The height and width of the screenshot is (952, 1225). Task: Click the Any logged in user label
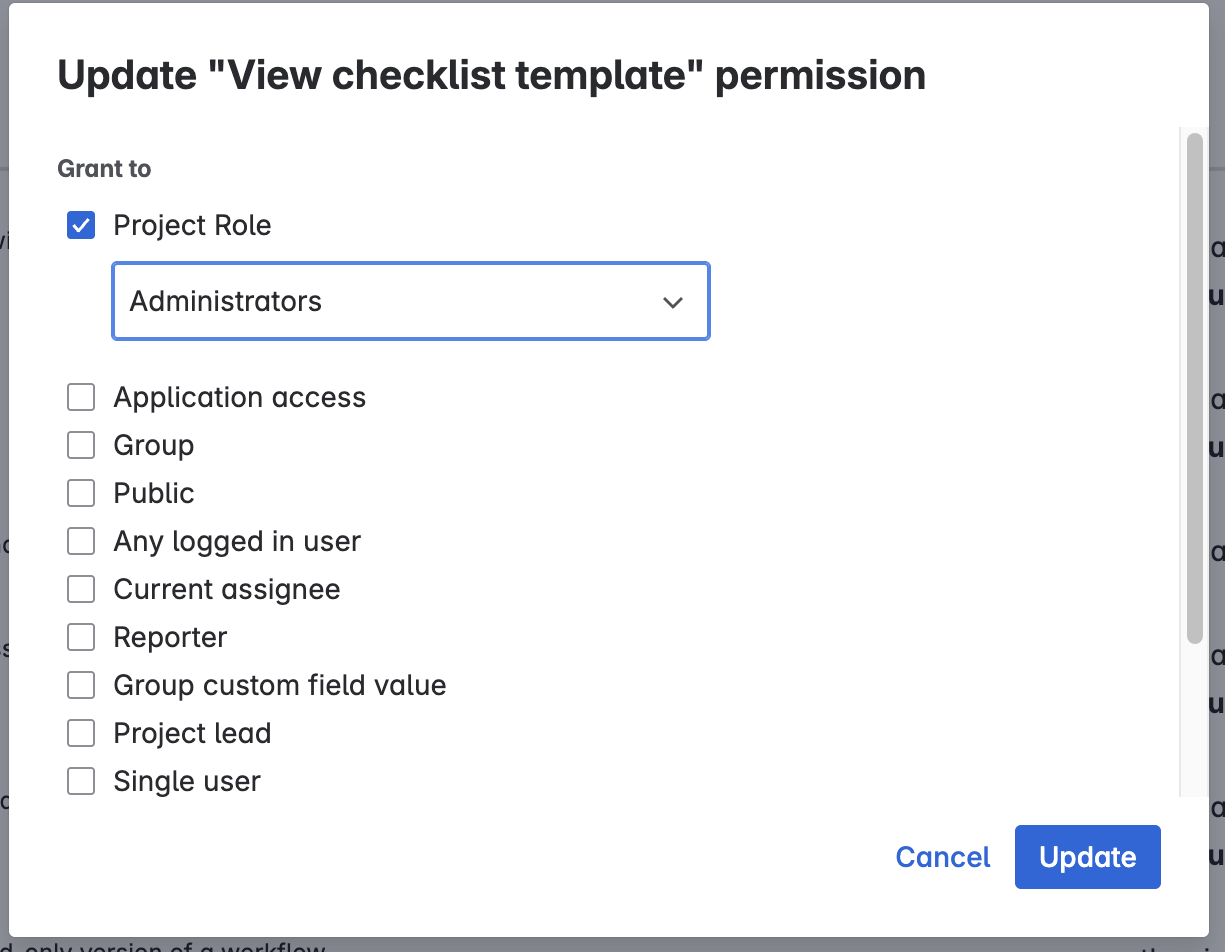pos(237,542)
